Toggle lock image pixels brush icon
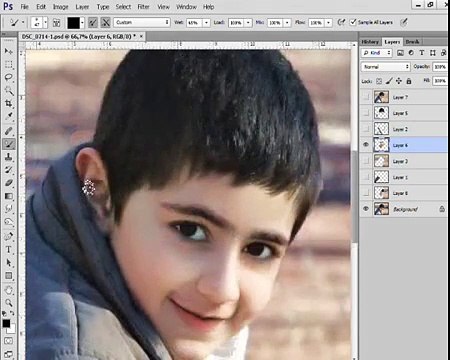Viewport: 450px width, 360px height. point(389,81)
